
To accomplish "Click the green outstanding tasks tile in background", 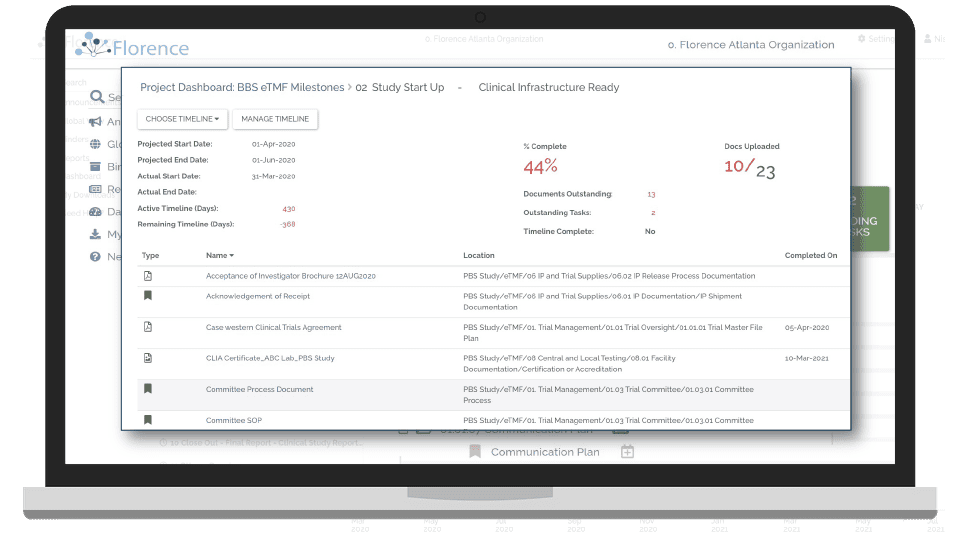I will coord(870,219).
